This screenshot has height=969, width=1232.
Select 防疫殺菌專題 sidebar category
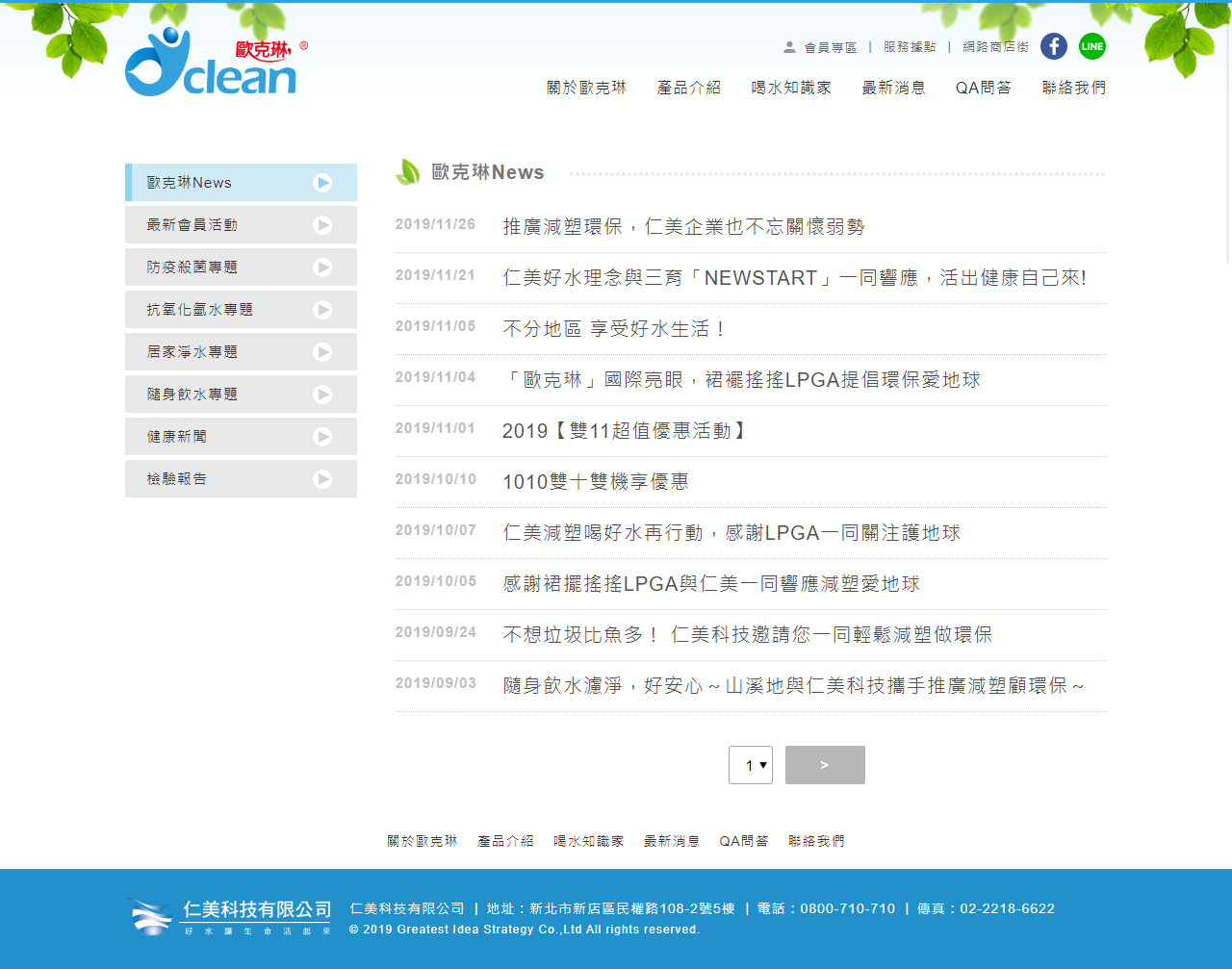pos(241,268)
